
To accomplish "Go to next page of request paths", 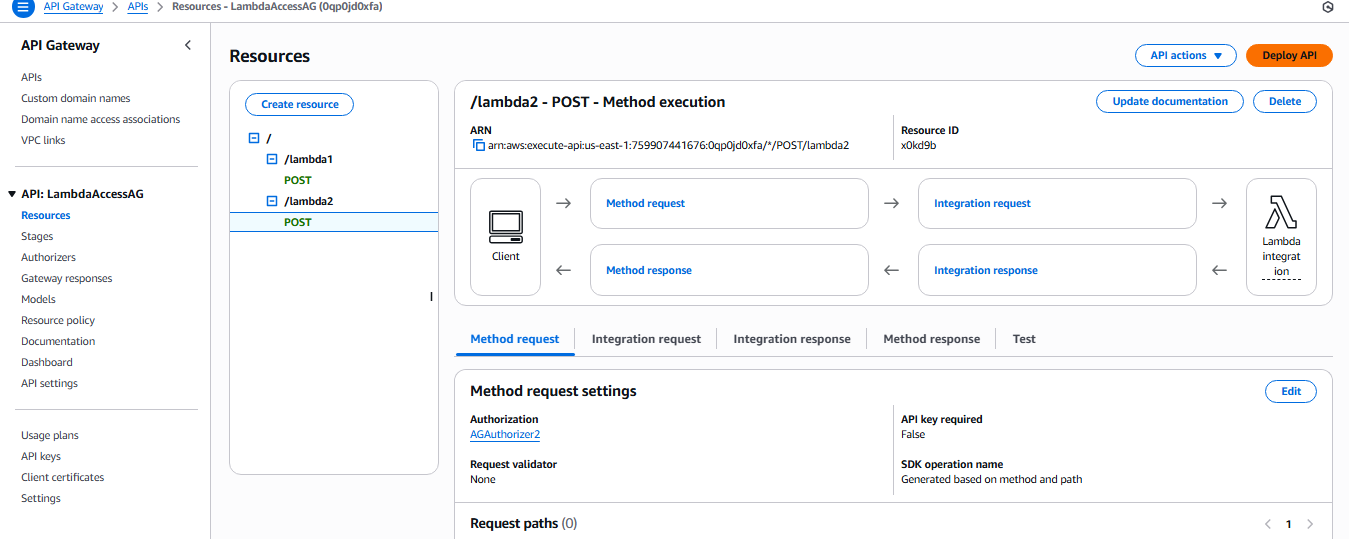I will 1310,524.
